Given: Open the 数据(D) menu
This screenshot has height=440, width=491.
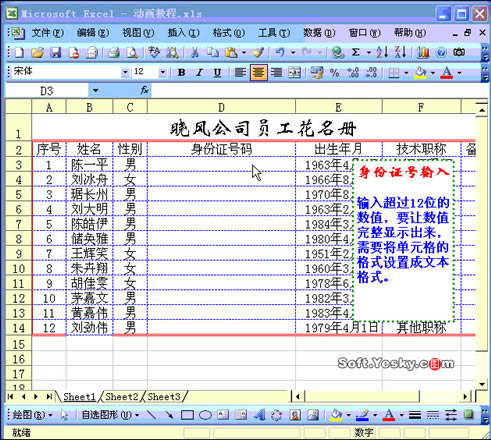Looking at the screenshot, I should click(319, 33).
